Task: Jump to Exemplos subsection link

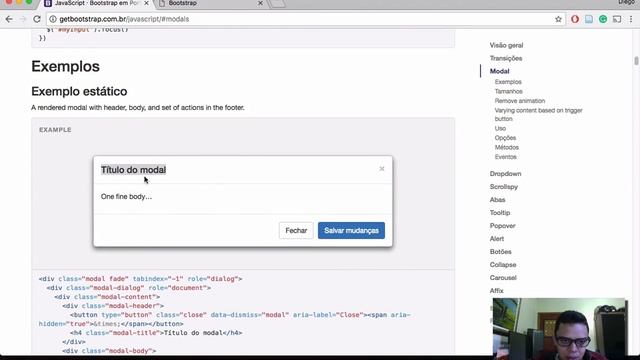Action: click(508, 82)
